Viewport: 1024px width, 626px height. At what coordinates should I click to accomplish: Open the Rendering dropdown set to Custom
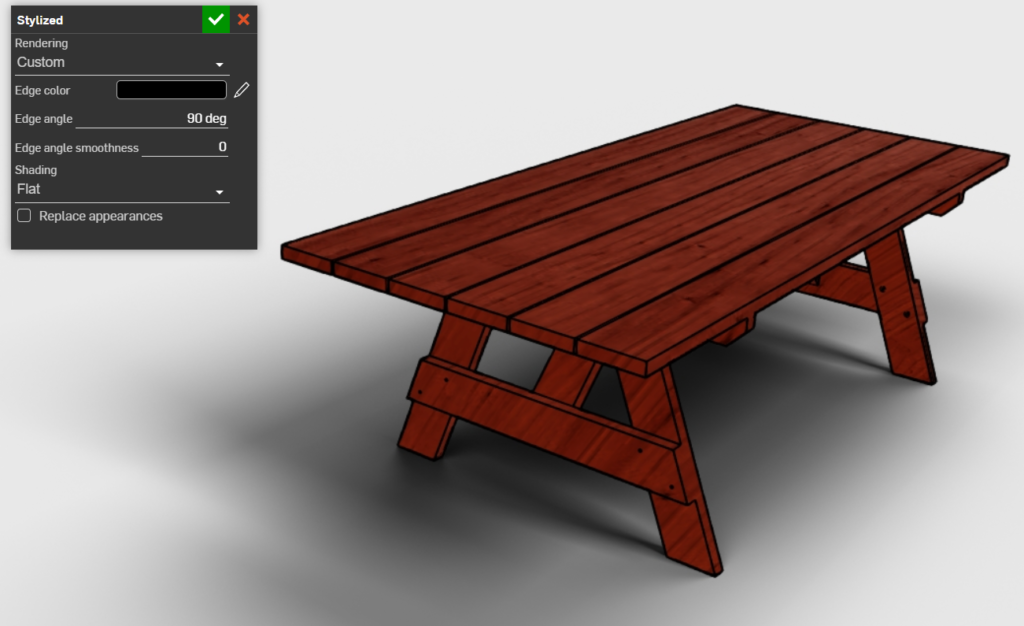click(121, 63)
